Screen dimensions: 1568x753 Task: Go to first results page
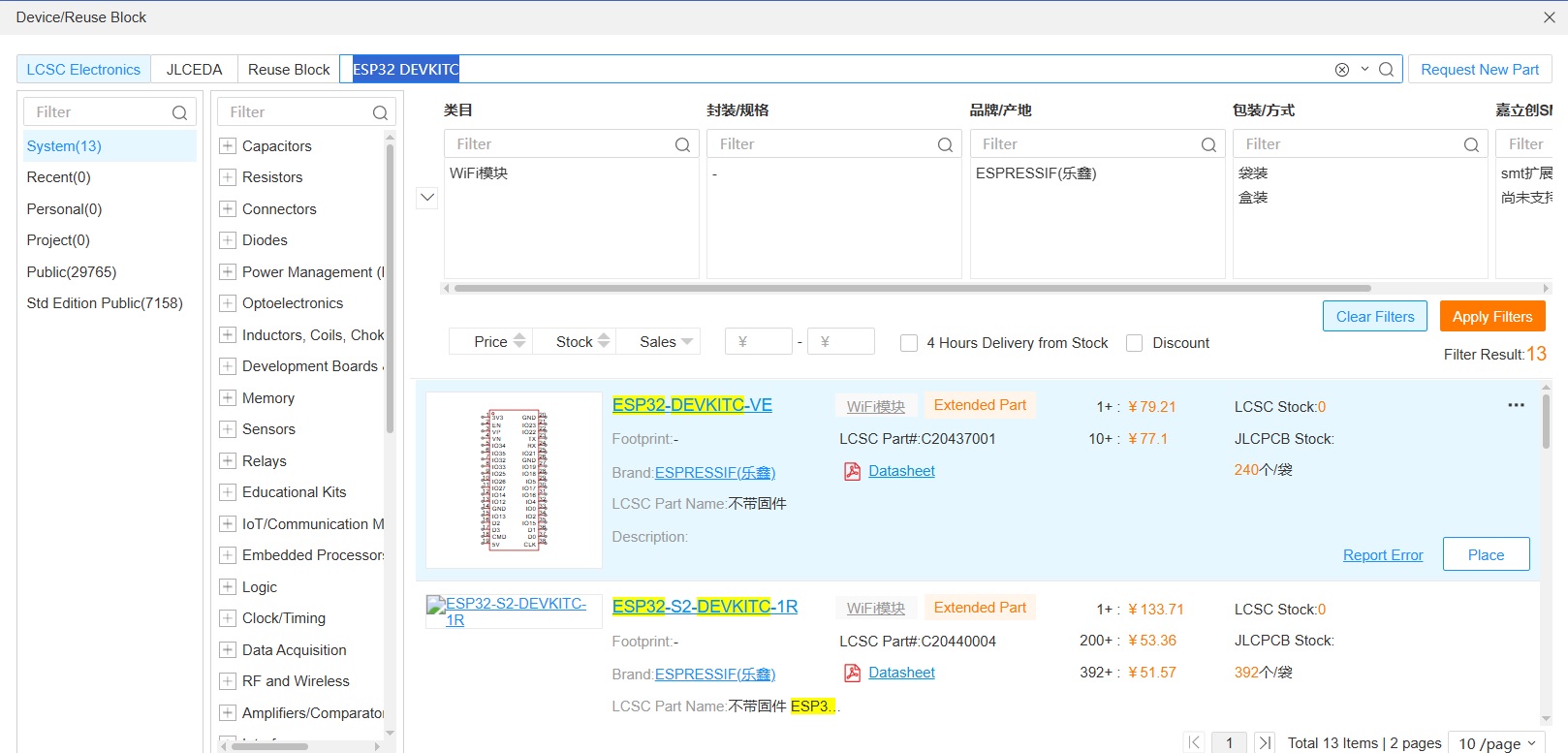[x=1194, y=742]
